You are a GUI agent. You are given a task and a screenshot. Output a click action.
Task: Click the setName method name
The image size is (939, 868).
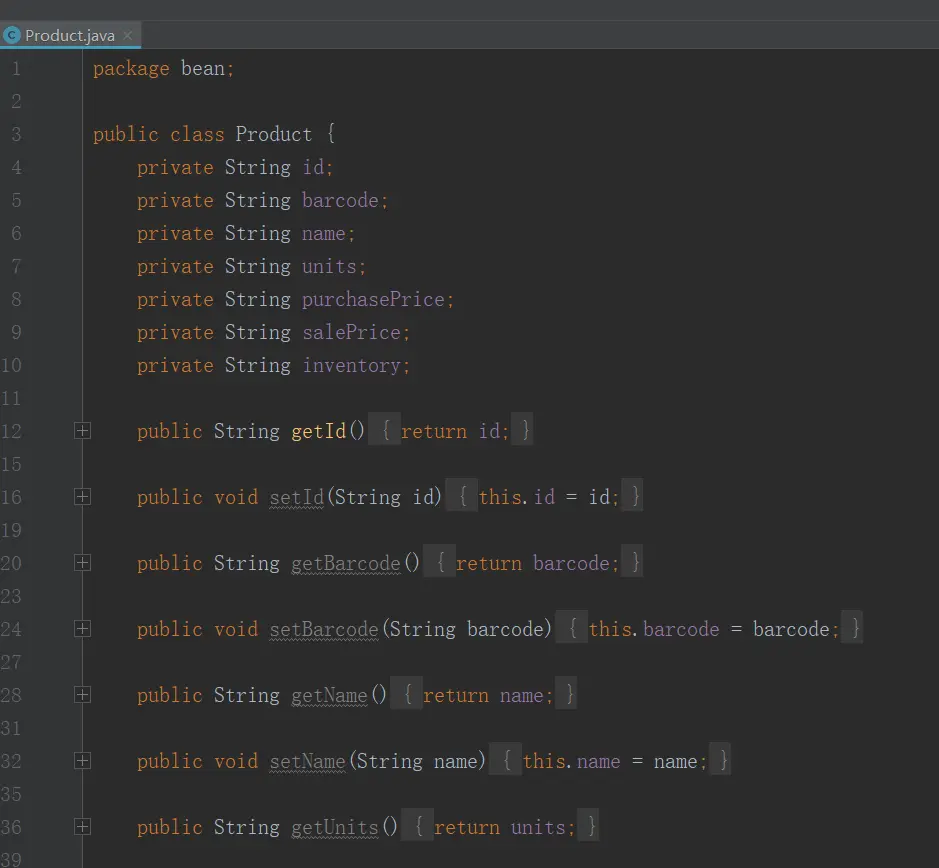(308, 761)
